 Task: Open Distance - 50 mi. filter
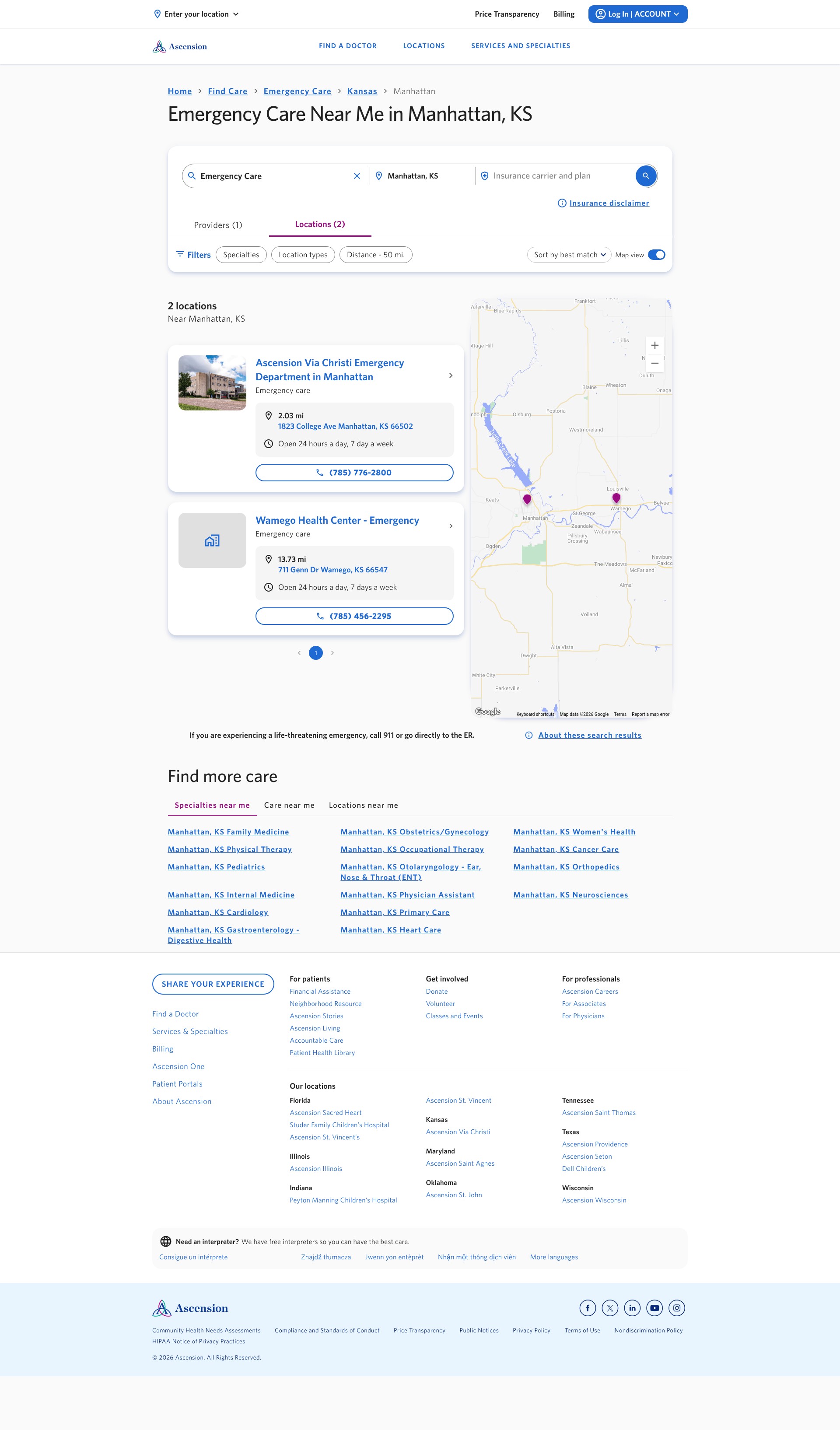pos(375,255)
